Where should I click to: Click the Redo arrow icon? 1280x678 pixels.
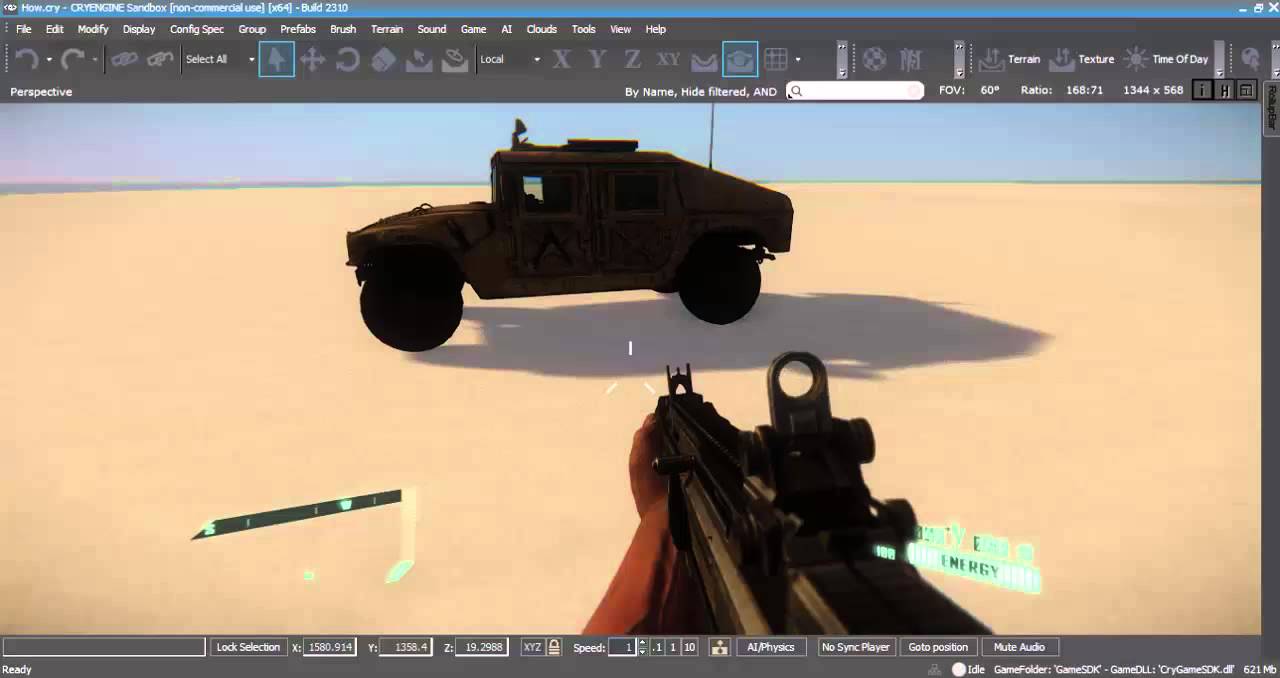coord(72,59)
